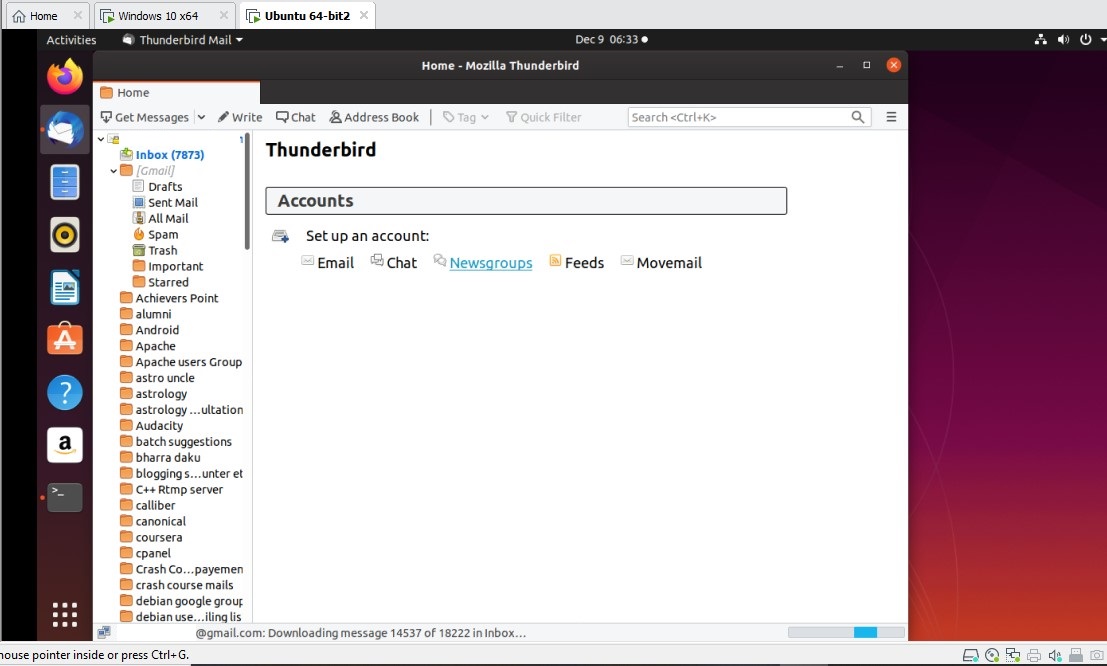Select the cpanel folder
Viewport: 1107px width, 666px height.
coord(153,554)
